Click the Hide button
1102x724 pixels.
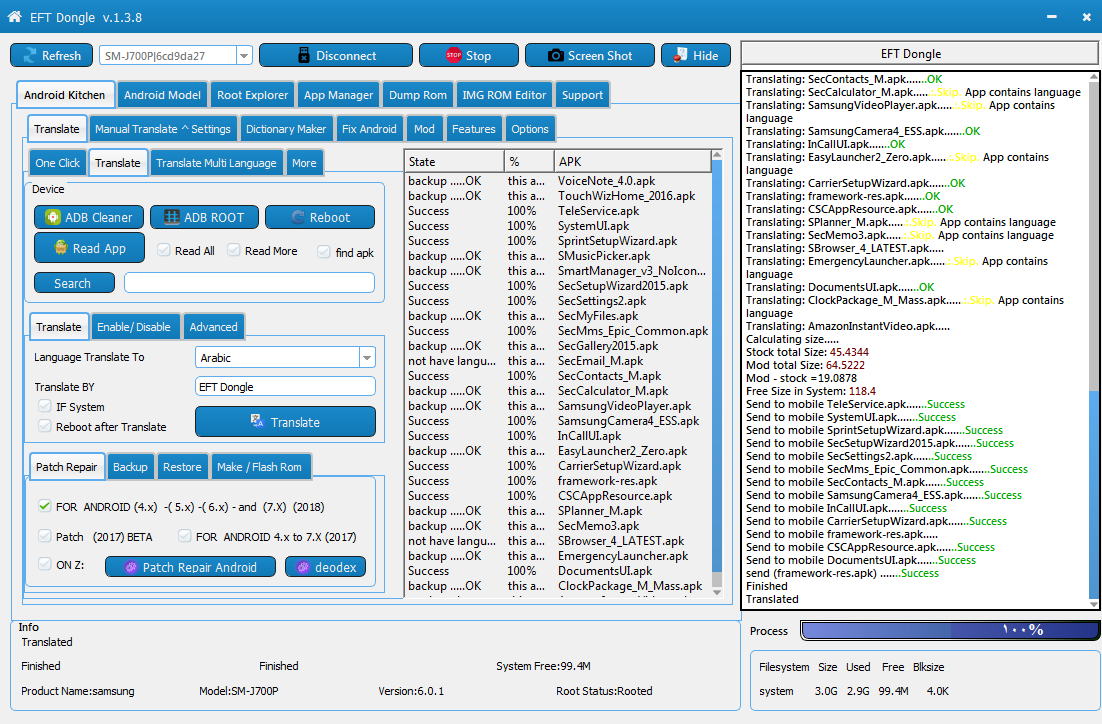[696, 56]
